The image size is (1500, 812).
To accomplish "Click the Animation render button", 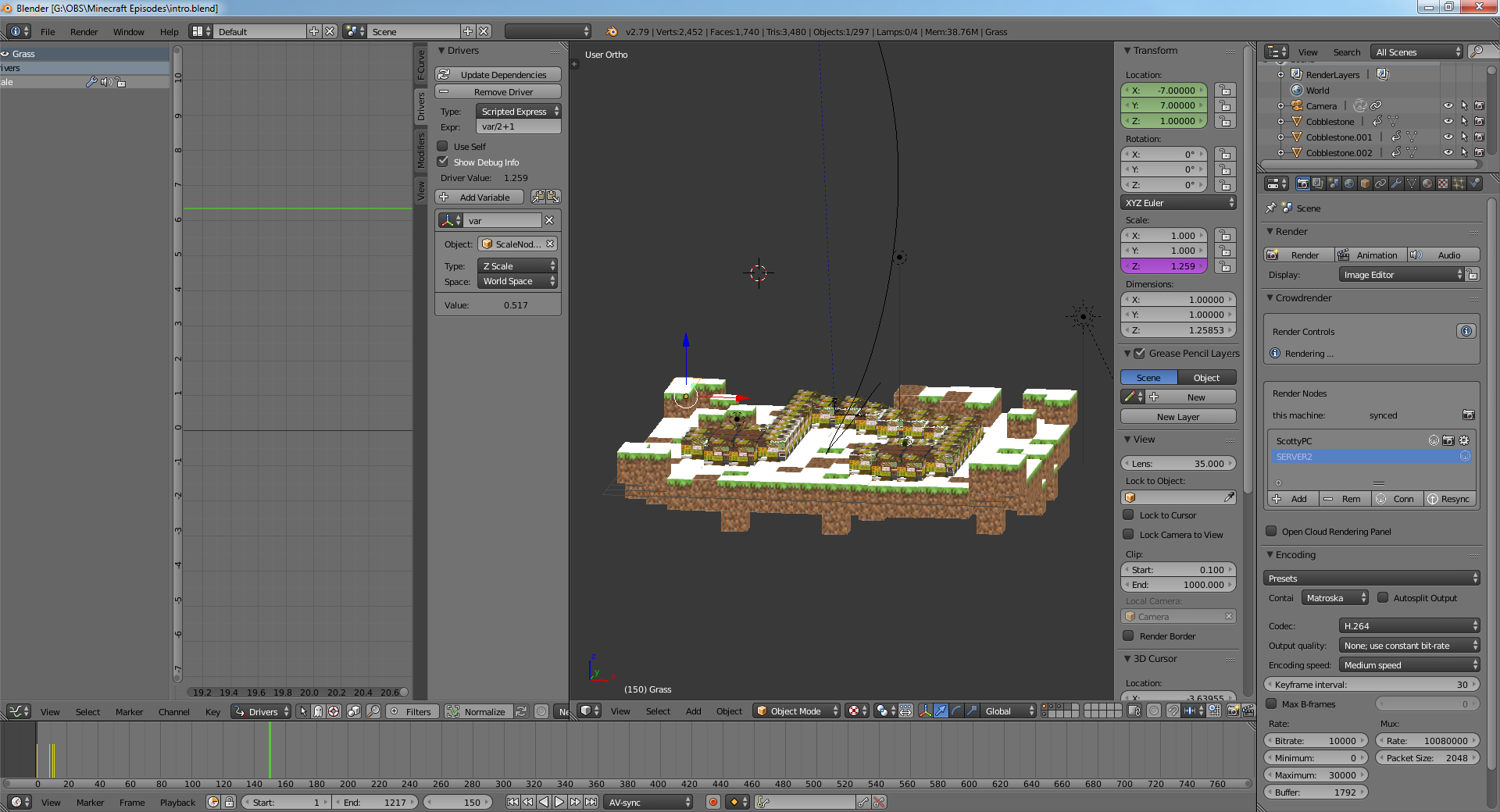I will (x=1370, y=255).
